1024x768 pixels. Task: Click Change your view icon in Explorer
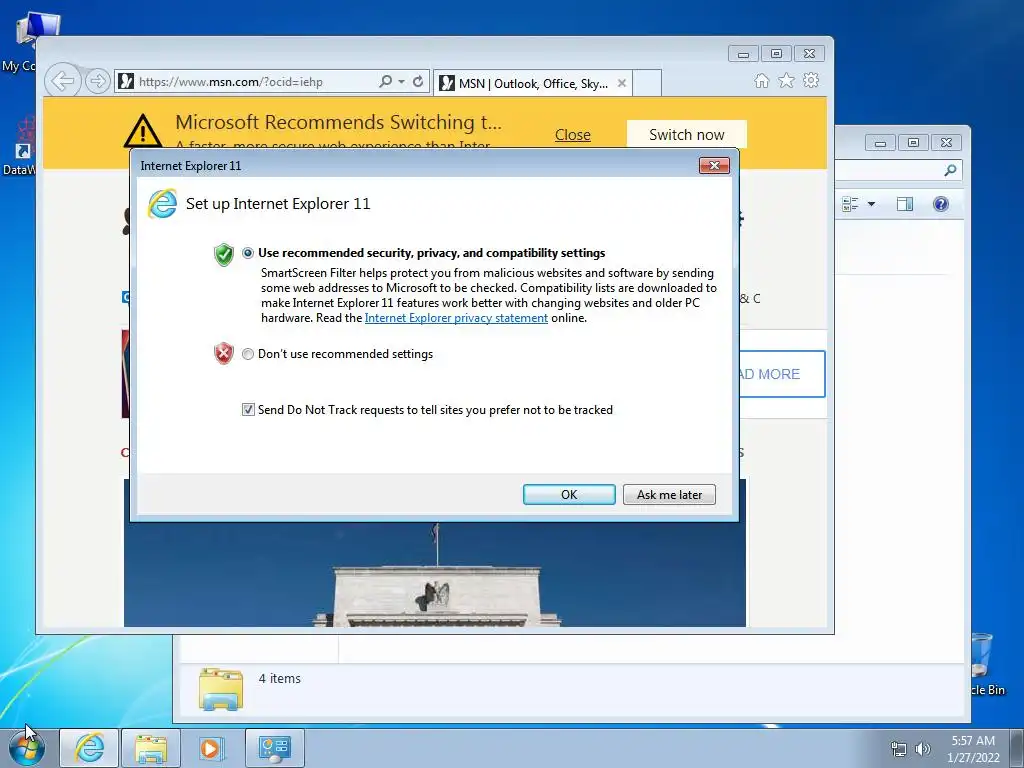(x=850, y=204)
